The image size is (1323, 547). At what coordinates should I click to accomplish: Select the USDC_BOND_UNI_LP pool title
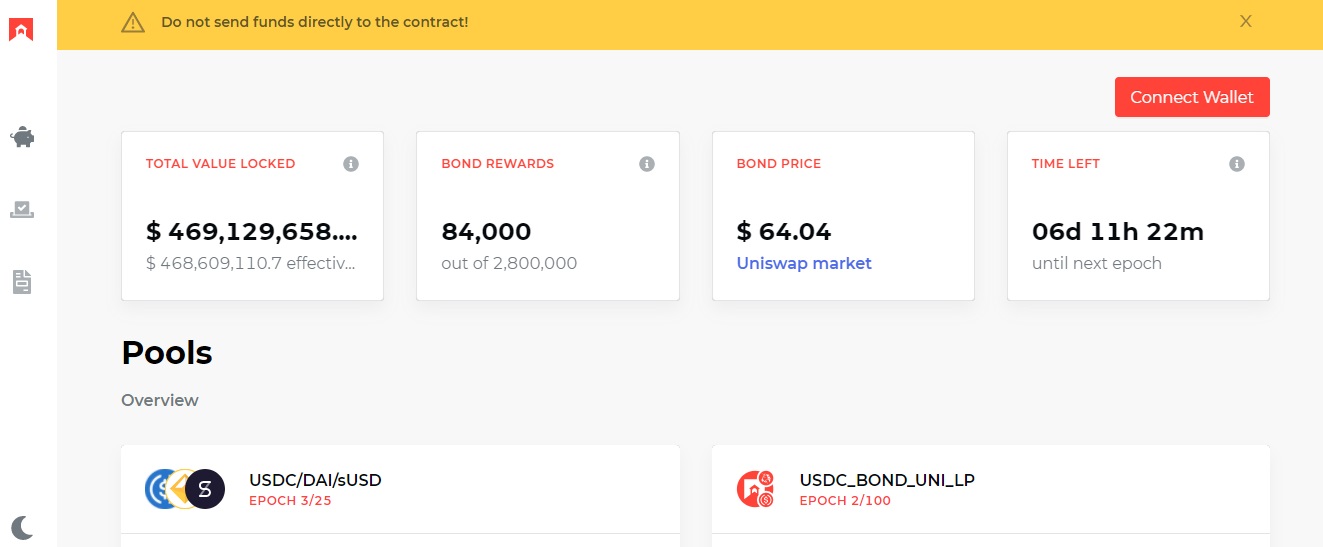887,480
